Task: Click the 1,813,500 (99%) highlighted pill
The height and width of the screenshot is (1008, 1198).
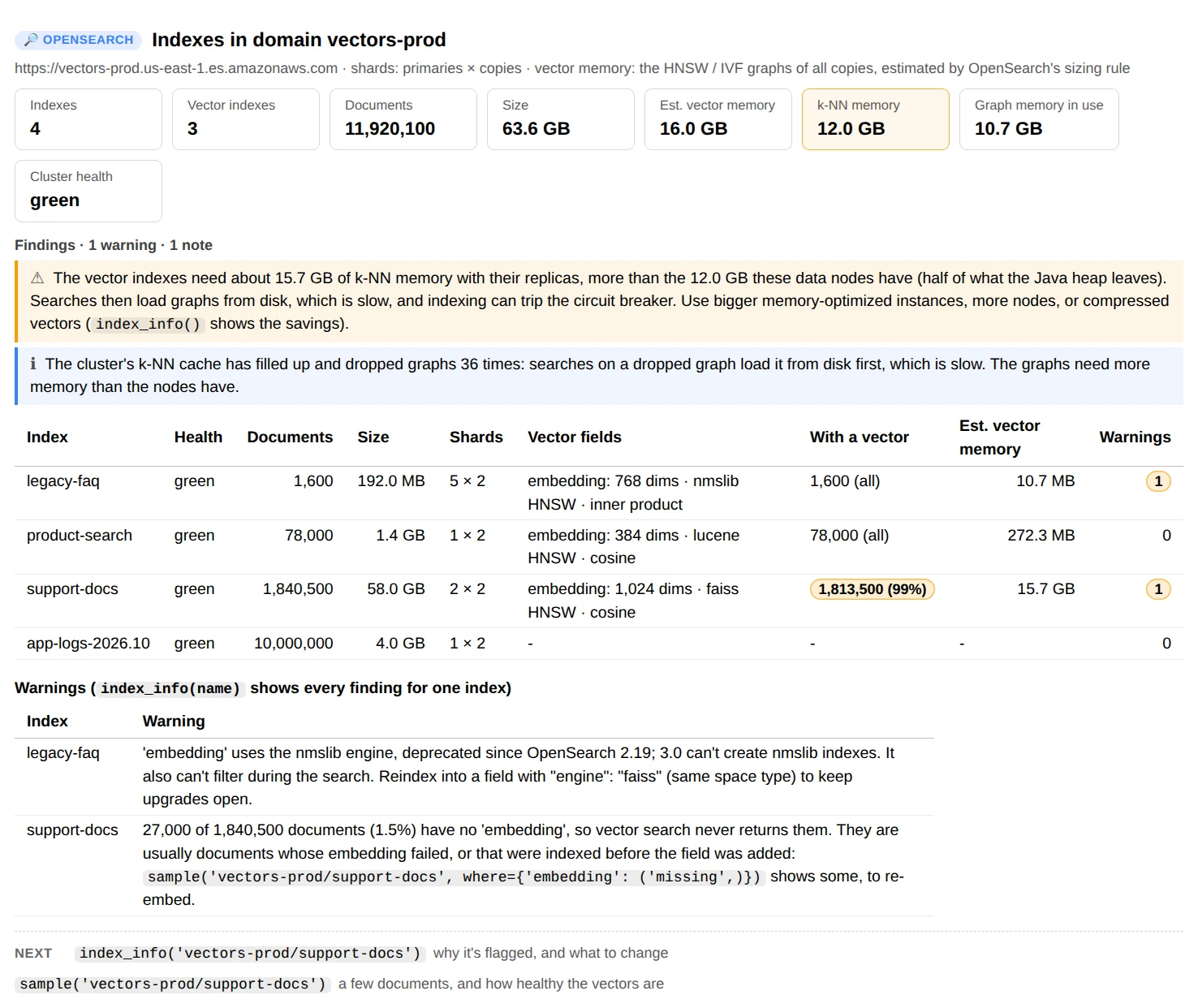Action: pos(873,589)
